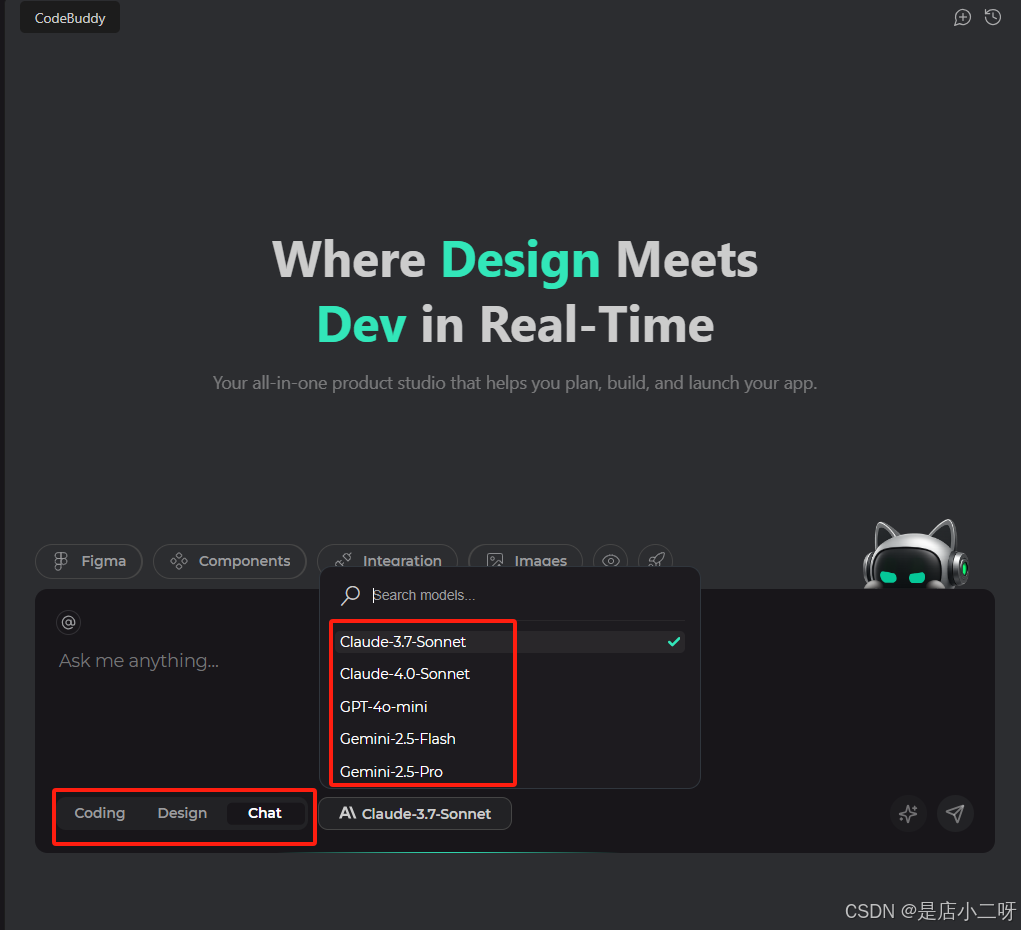Open the CodeBuddy tab

tap(70, 18)
